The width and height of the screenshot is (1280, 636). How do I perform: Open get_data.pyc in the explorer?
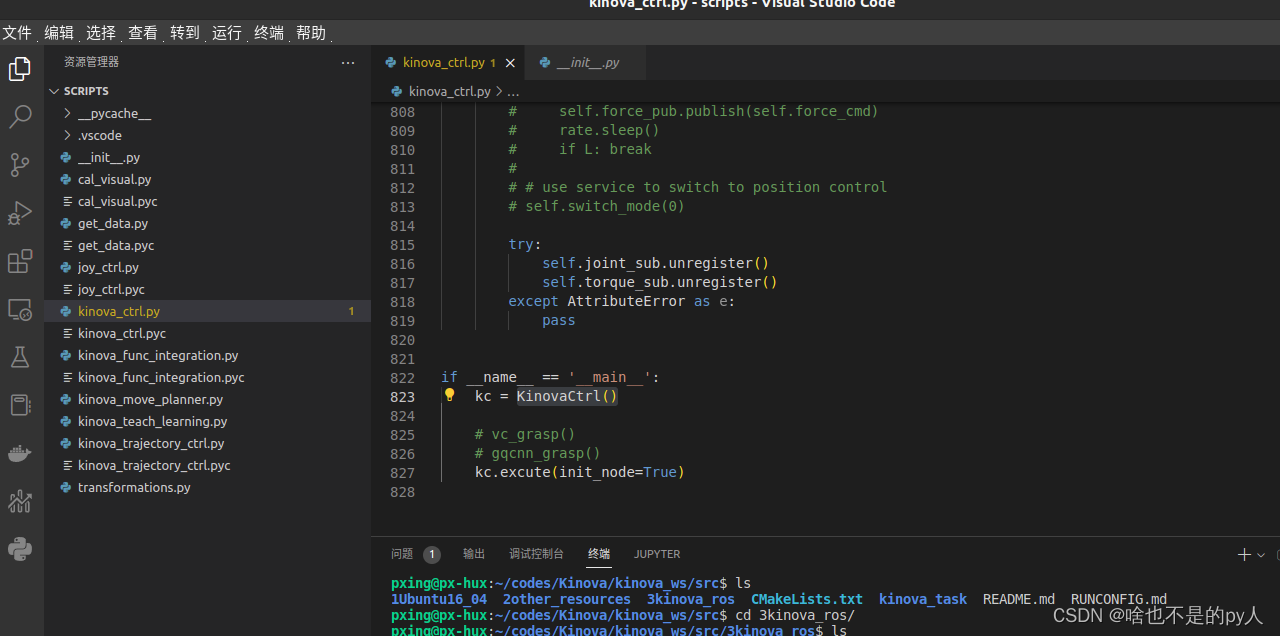(207, 245)
